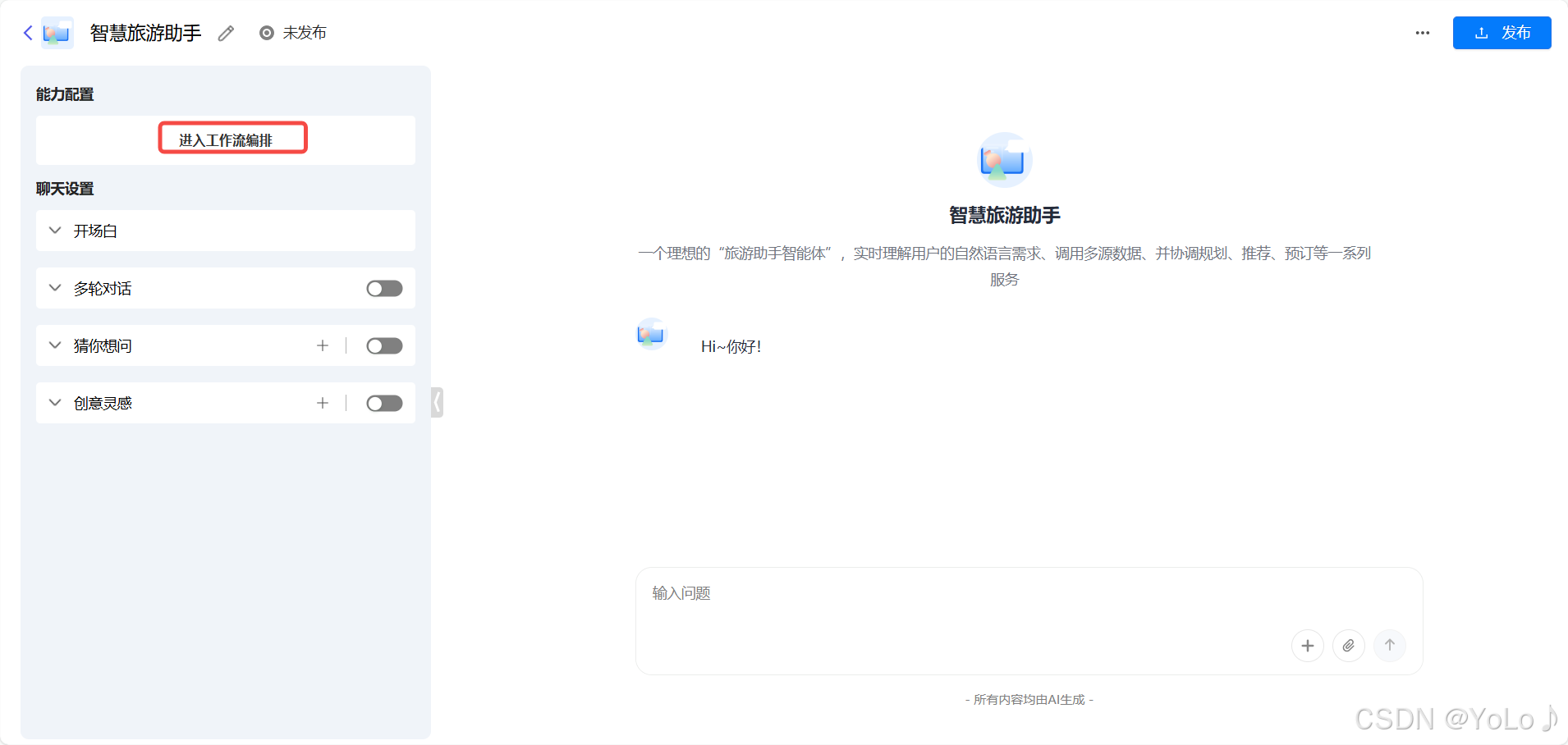Go back using the left arrow icon

tap(28, 33)
